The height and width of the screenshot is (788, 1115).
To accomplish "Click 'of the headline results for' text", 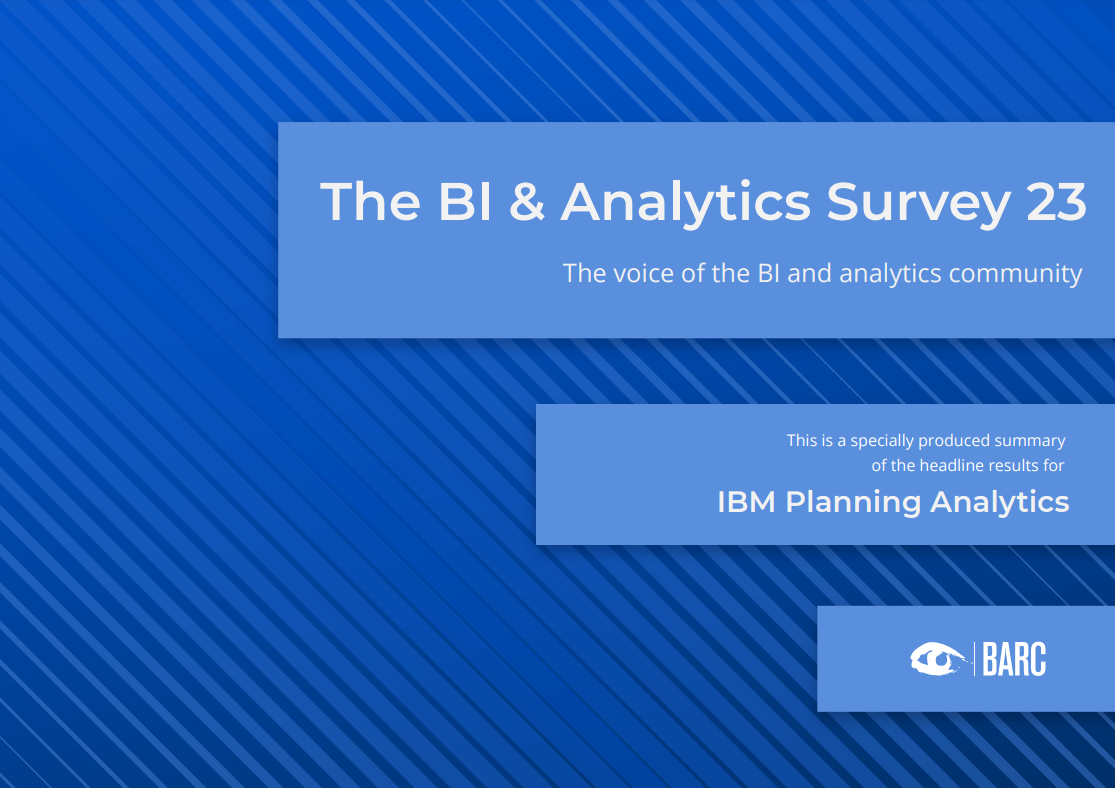I will click(x=968, y=465).
